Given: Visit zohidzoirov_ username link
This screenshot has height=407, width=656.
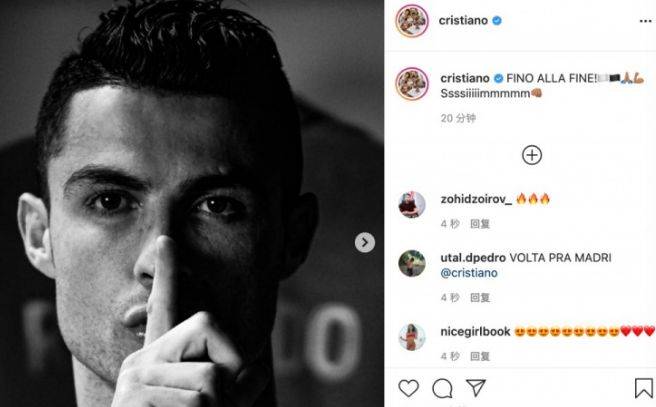Looking at the screenshot, I should click(476, 199).
